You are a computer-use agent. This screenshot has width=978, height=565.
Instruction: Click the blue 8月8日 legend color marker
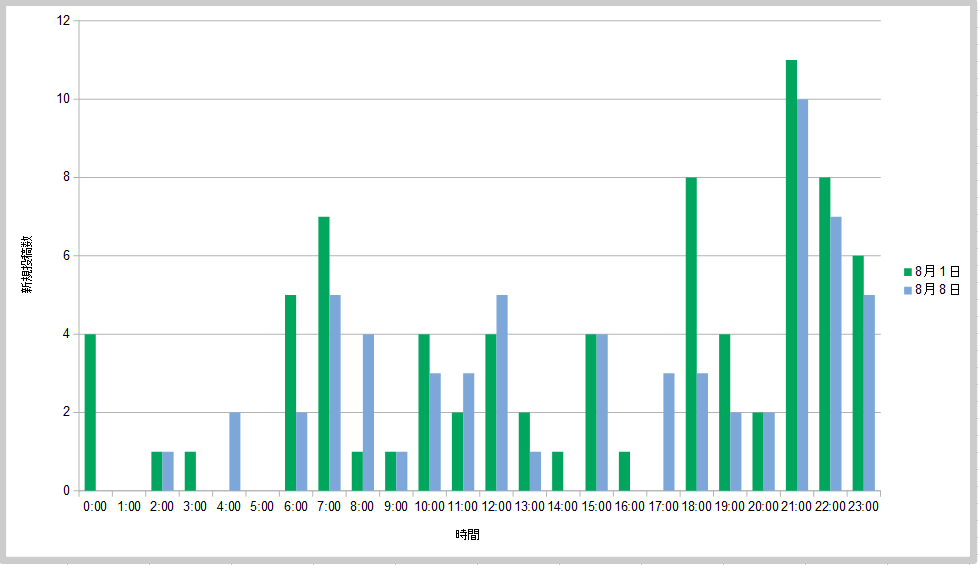pos(908,290)
